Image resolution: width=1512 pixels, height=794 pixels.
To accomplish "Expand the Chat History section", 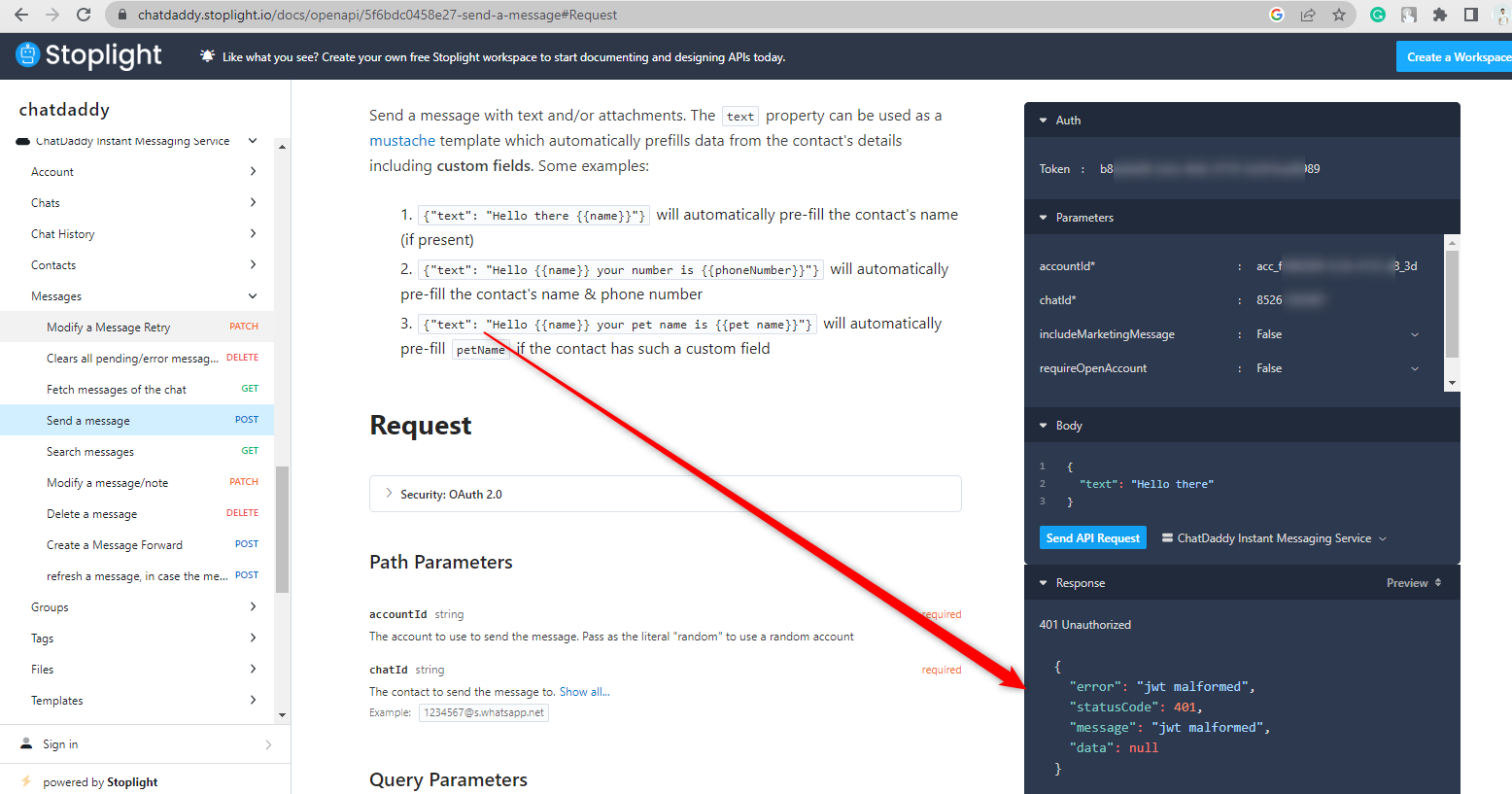I will (137, 234).
